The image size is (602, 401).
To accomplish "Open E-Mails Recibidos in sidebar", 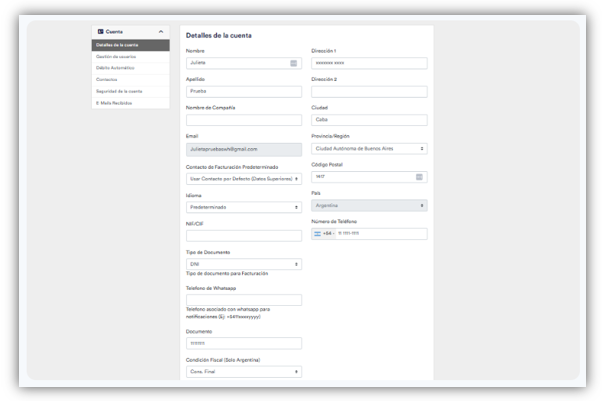I will (131, 103).
